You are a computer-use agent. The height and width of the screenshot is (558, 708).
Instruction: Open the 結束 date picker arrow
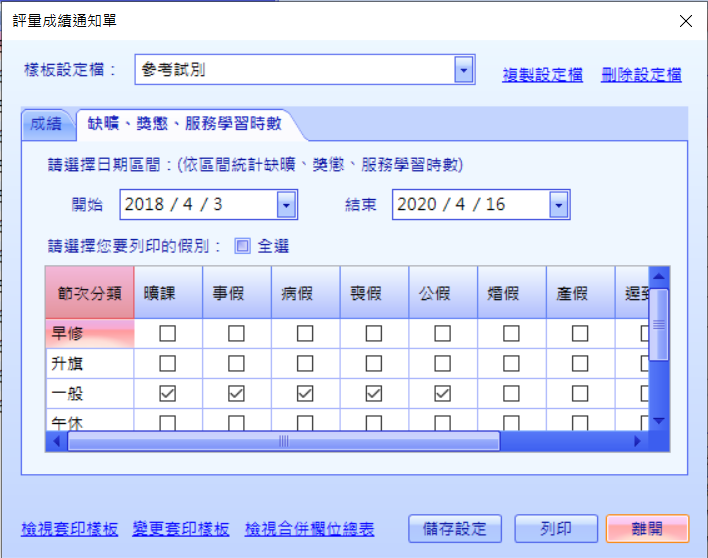point(559,205)
